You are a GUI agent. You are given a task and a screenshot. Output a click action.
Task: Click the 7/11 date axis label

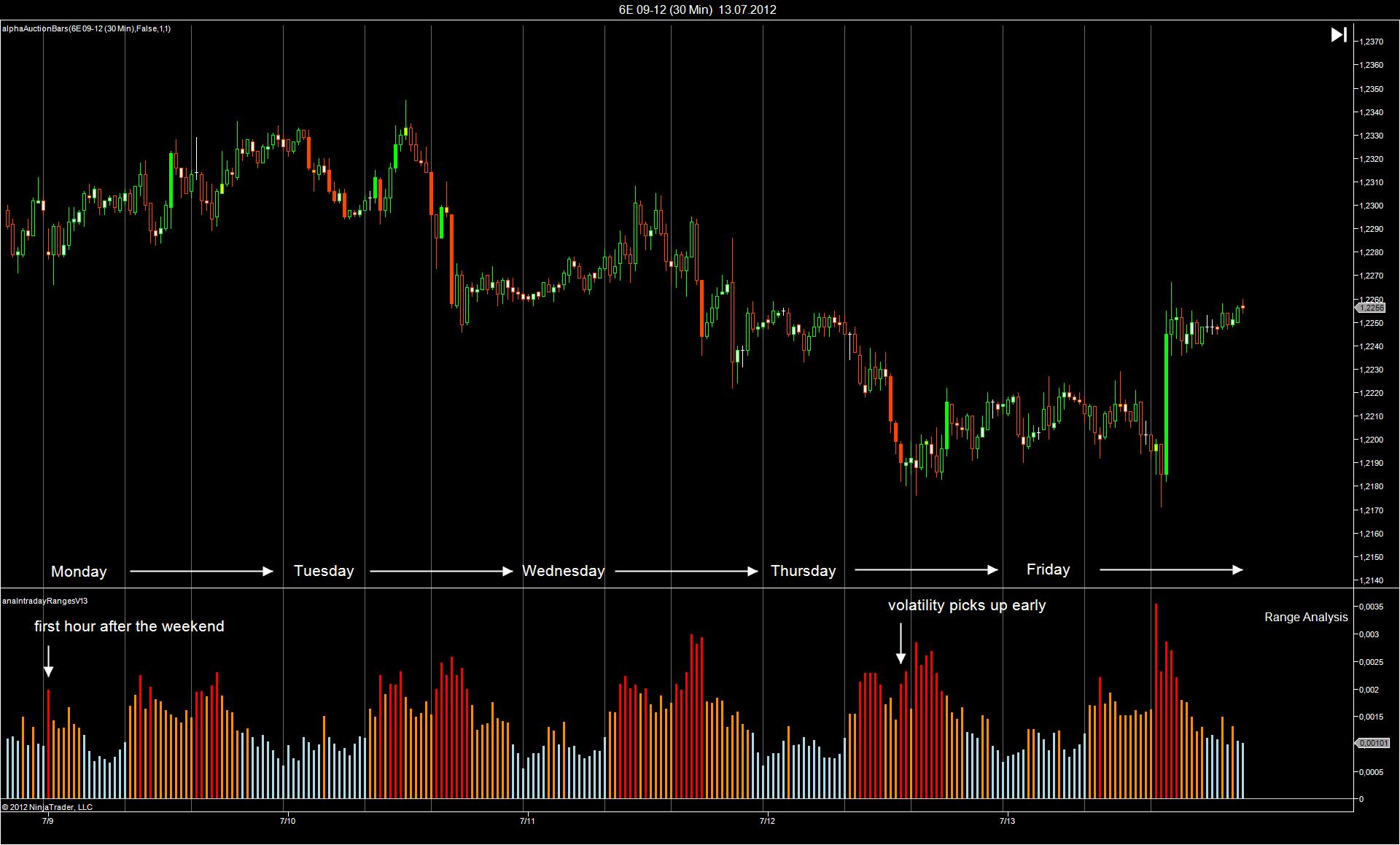click(527, 821)
